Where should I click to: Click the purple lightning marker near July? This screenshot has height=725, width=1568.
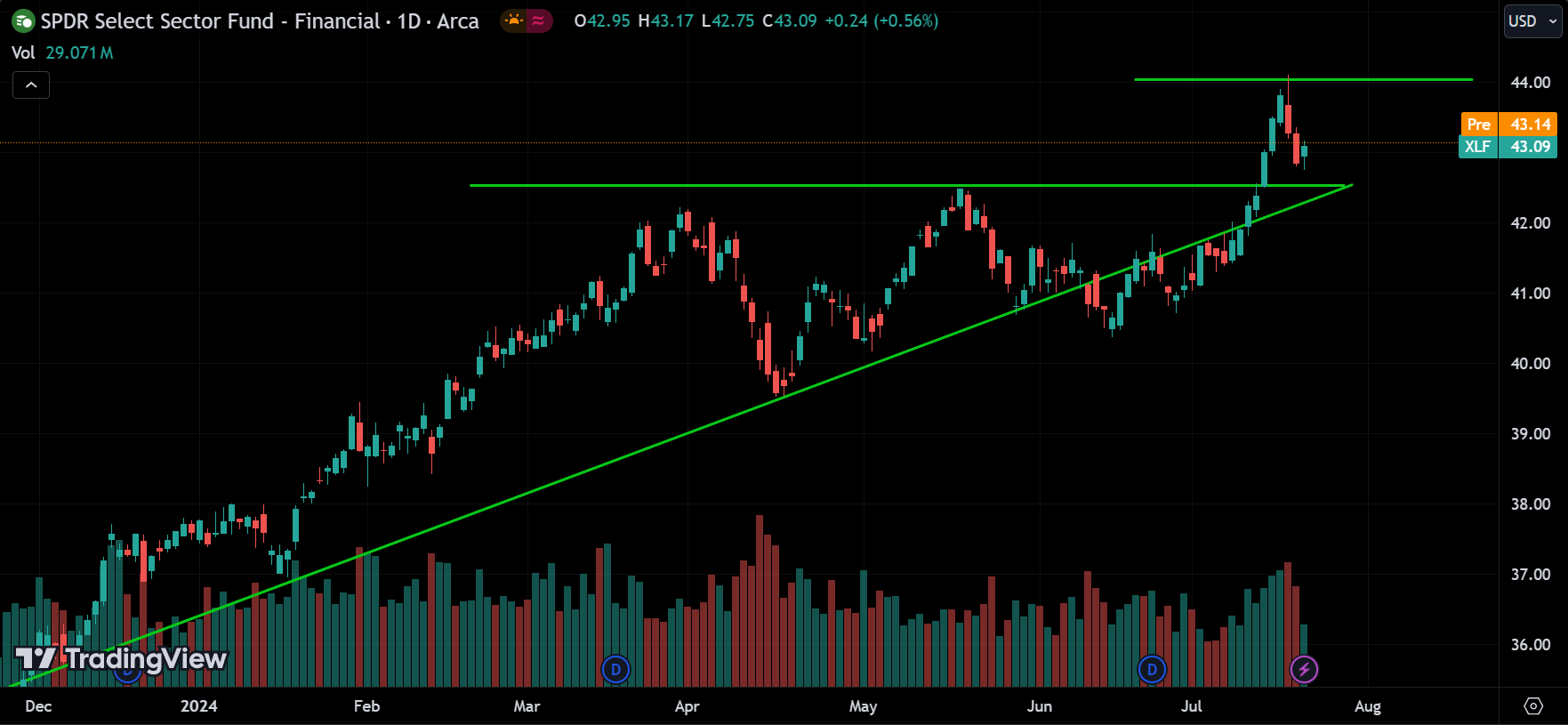tap(1304, 669)
